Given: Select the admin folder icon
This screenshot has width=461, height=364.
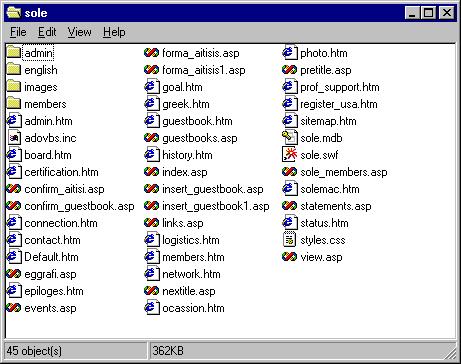Looking at the screenshot, I should click(x=14, y=53).
